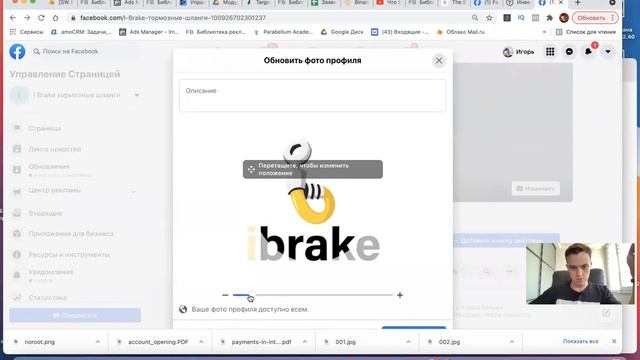Open the Сервисы apps bookmark
640x360 pixels.
click(x=26, y=32)
